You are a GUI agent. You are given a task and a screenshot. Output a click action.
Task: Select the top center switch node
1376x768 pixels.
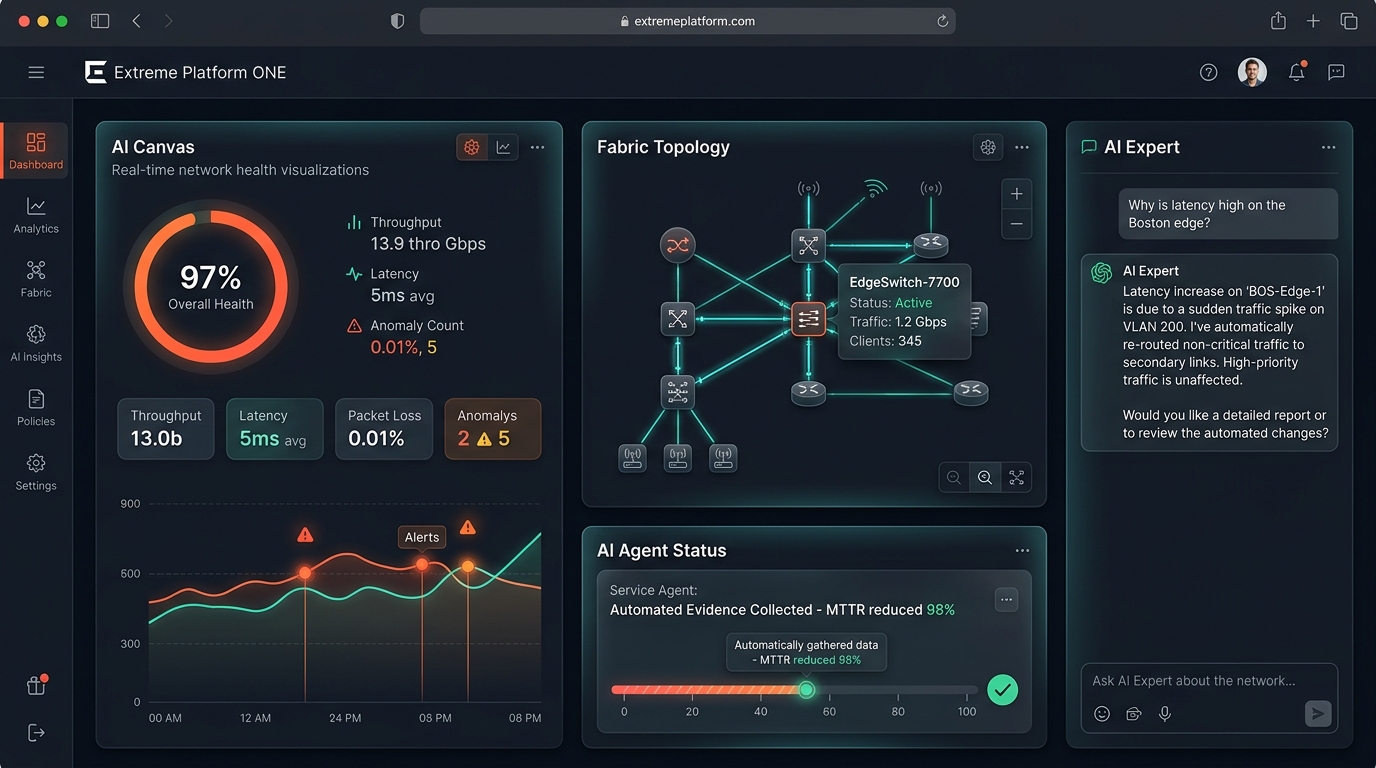[x=808, y=245]
